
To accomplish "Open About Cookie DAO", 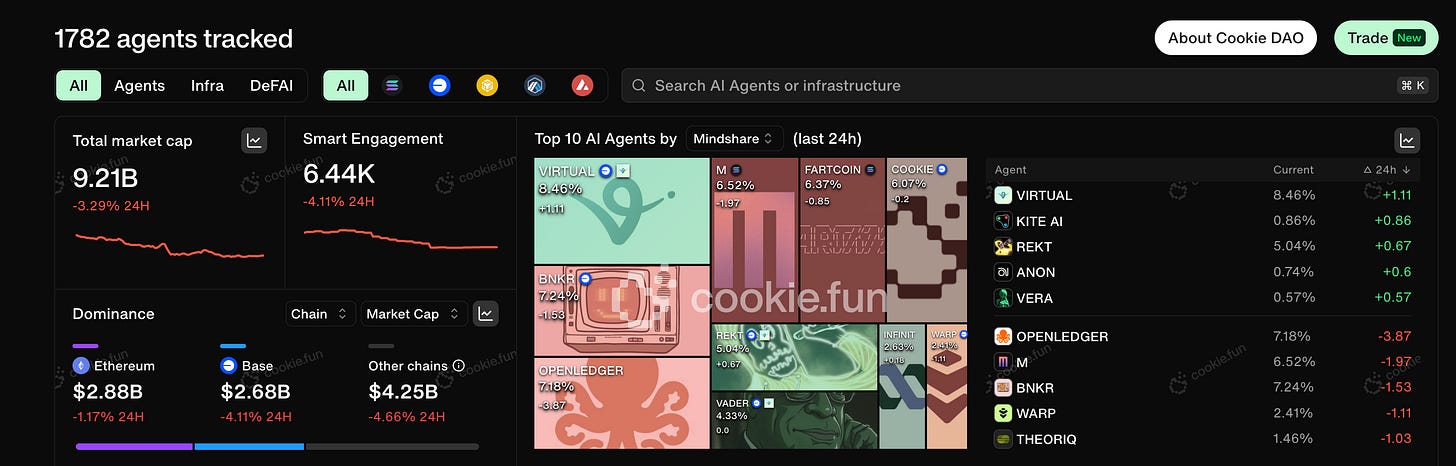I will point(1236,38).
